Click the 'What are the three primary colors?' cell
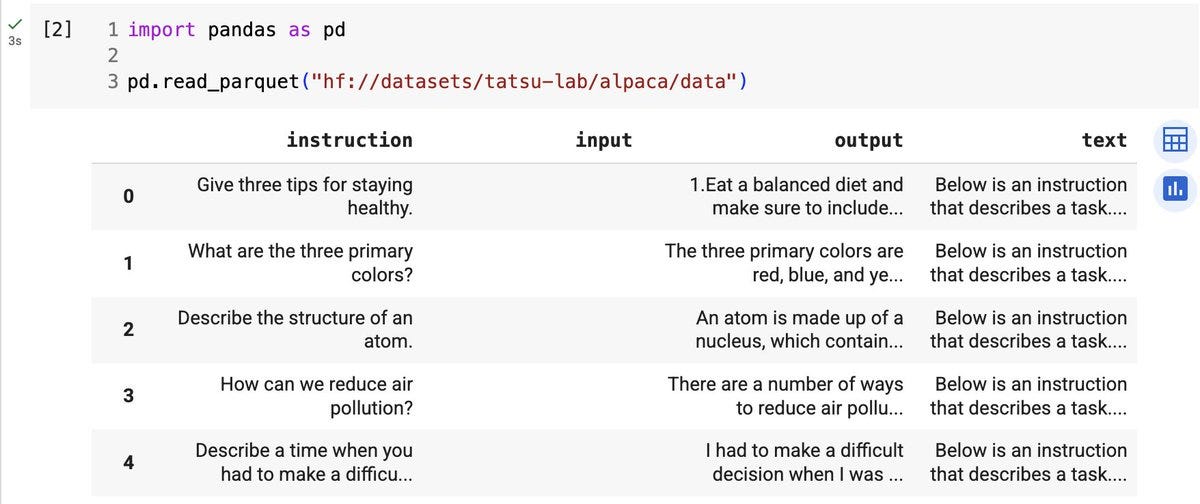This screenshot has height=504, width=1200. pos(300,263)
